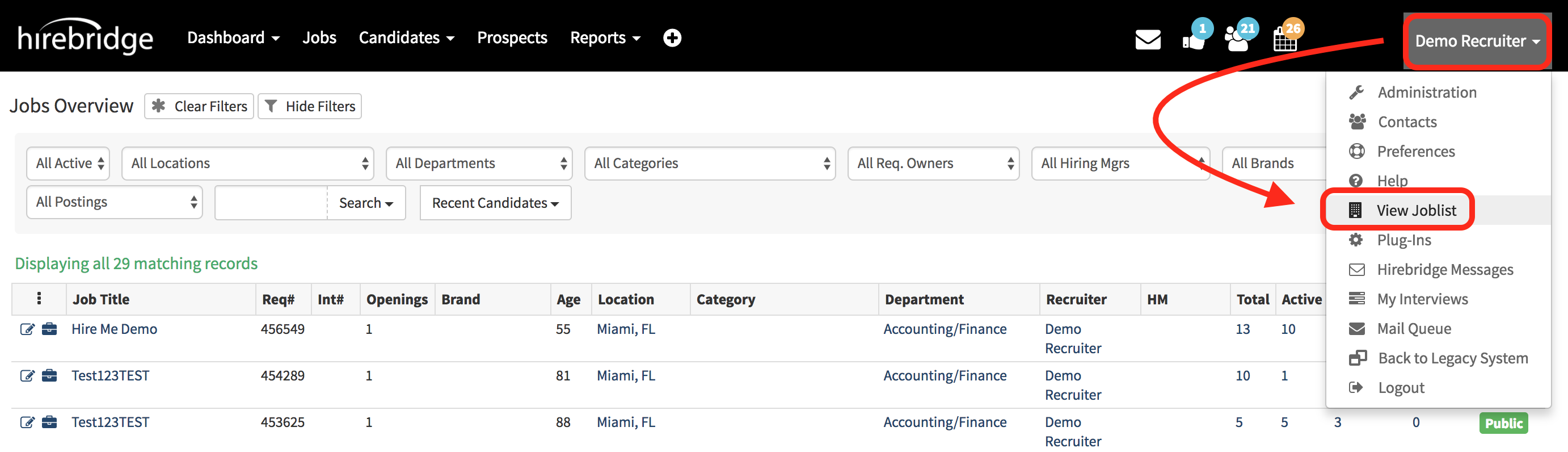Choose Administration in the user menu
The width and height of the screenshot is (1568, 452).
point(1427,93)
